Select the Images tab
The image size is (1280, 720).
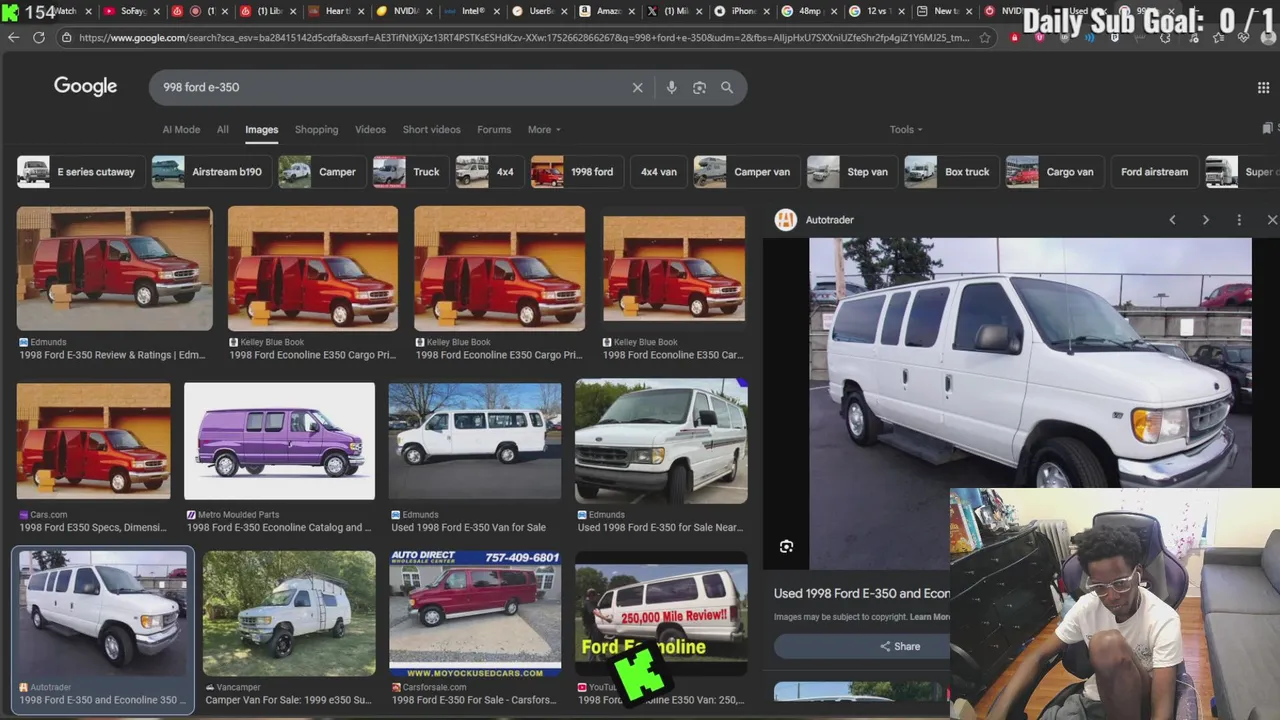[x=261, y=130]
